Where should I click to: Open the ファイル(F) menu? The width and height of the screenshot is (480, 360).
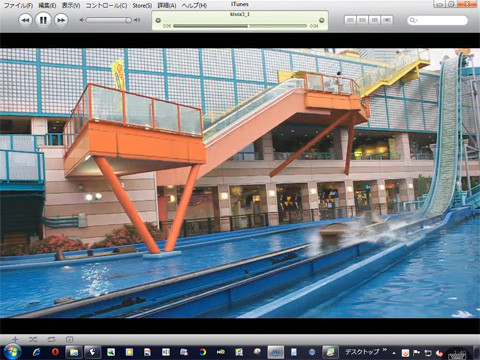18,5
